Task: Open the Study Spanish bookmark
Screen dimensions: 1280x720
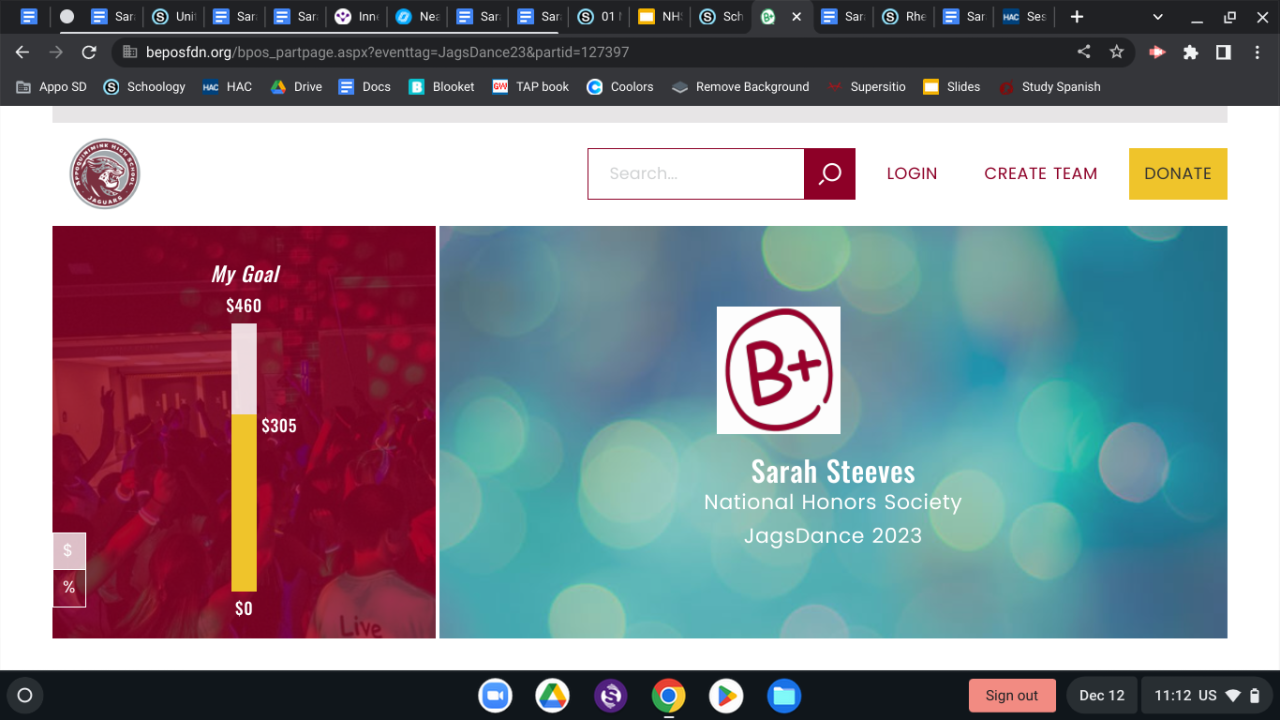Action: 1049,87
